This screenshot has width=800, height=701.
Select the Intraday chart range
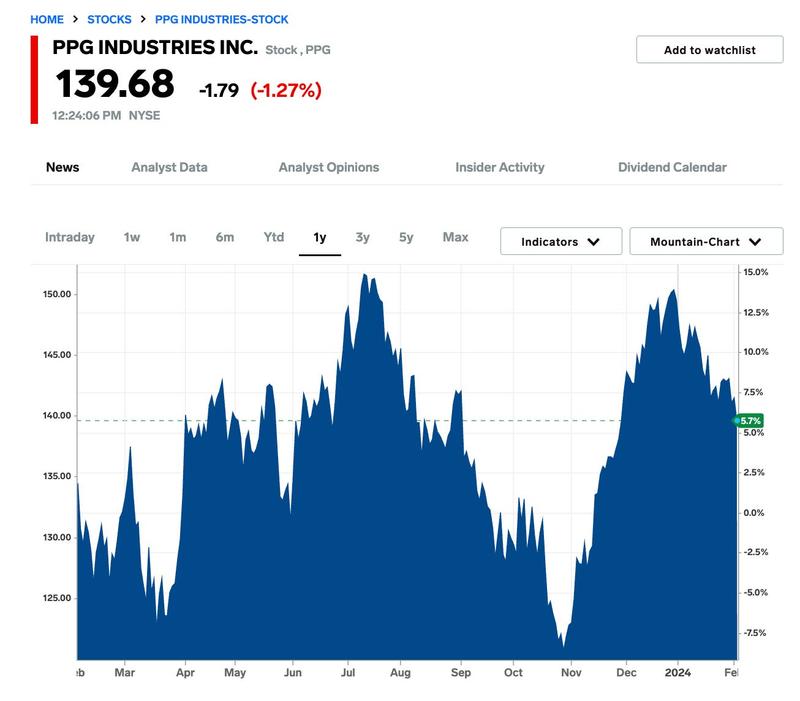pos(70,237)
